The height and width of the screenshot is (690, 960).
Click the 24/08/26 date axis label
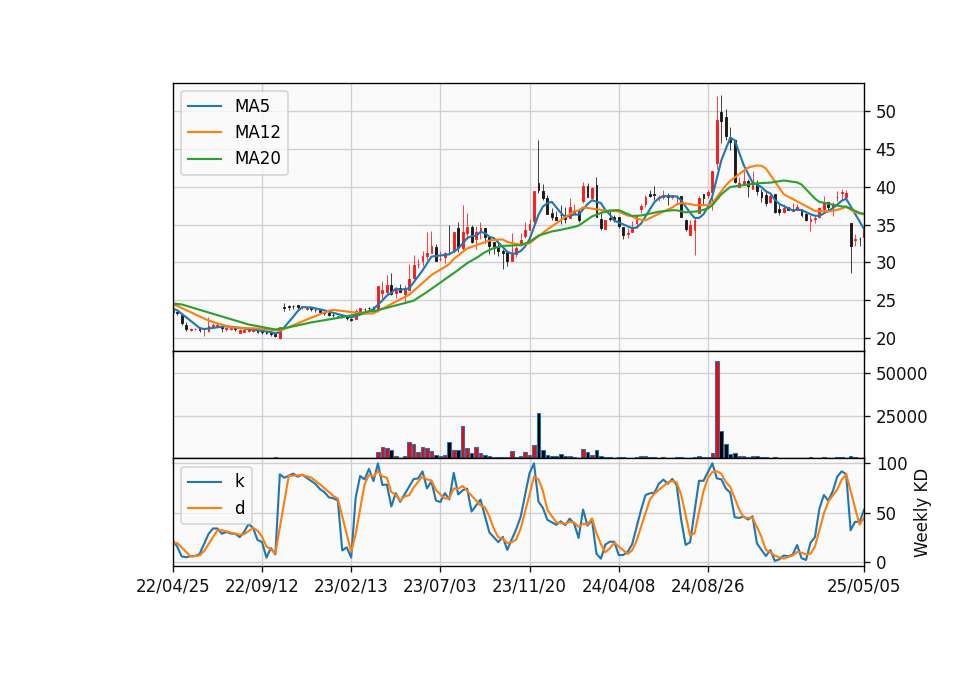tap(708, 586)
